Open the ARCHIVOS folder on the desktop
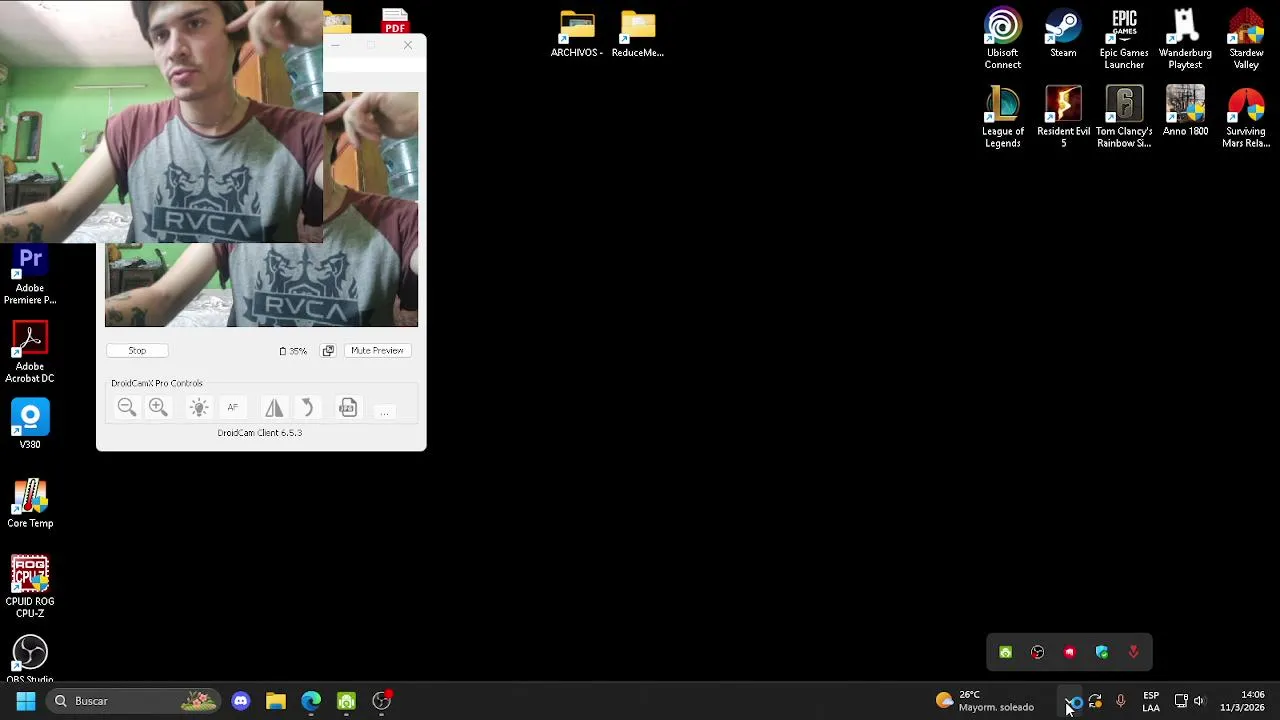Screen dimensions: 1280x720 click(x=577, y=34)
